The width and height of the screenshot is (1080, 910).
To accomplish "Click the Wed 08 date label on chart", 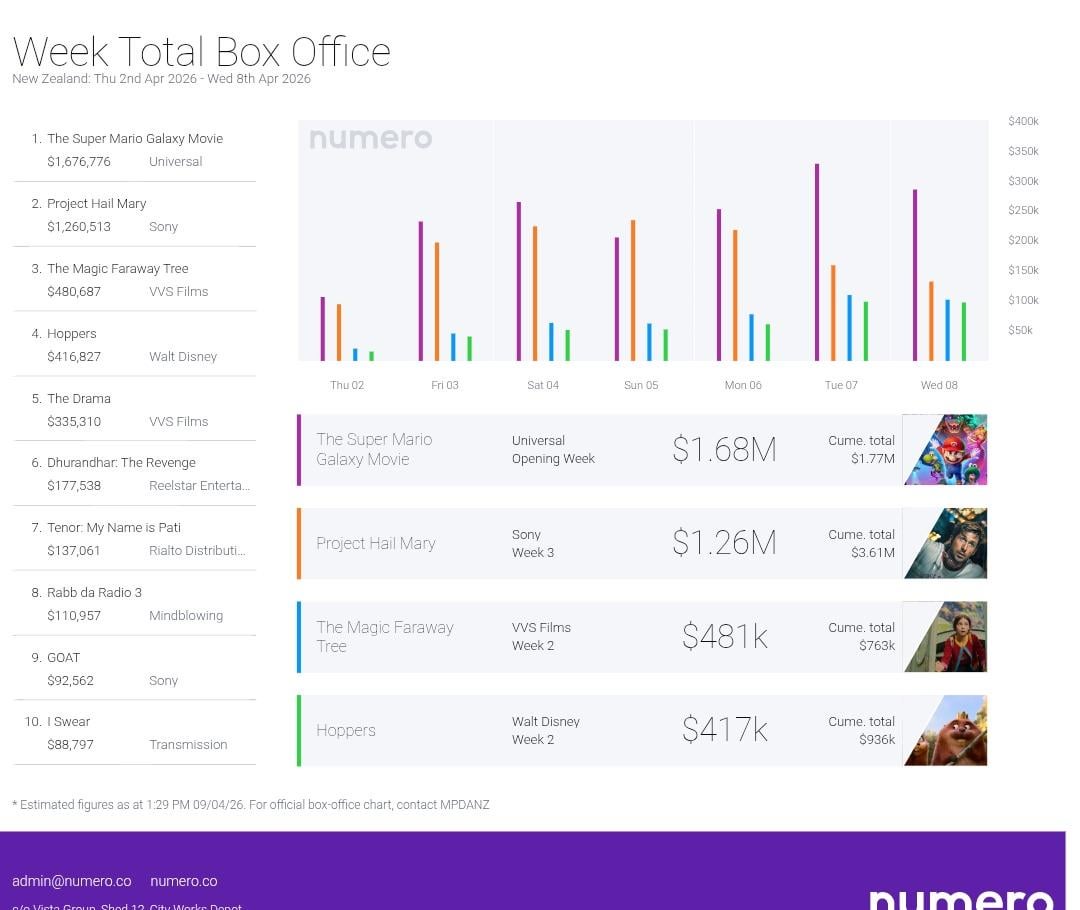I will pyautogui.click(x=938, y=385).
